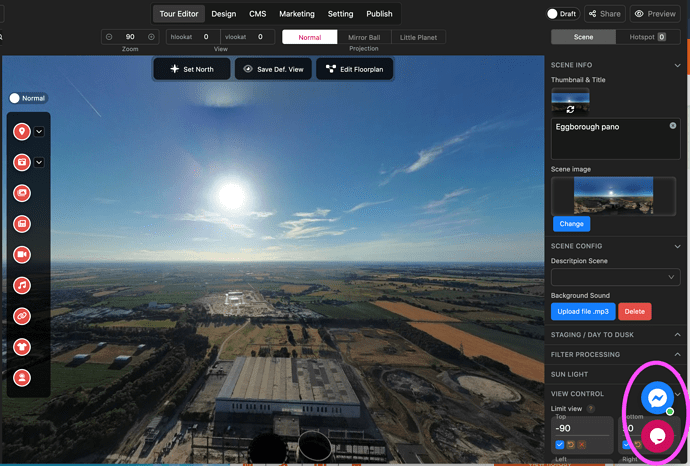
Task: Open the Facebook Messenger chat bubble
Action: [656, 398]
